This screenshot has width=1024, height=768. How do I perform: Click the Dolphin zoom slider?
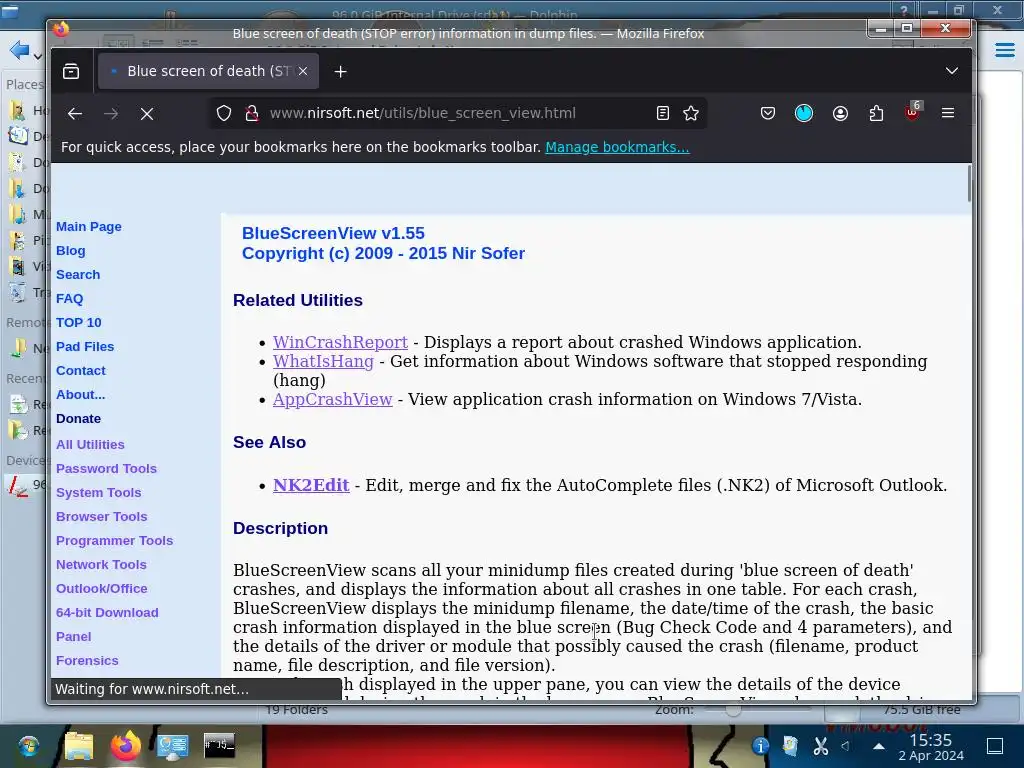[x=758, y=709]
